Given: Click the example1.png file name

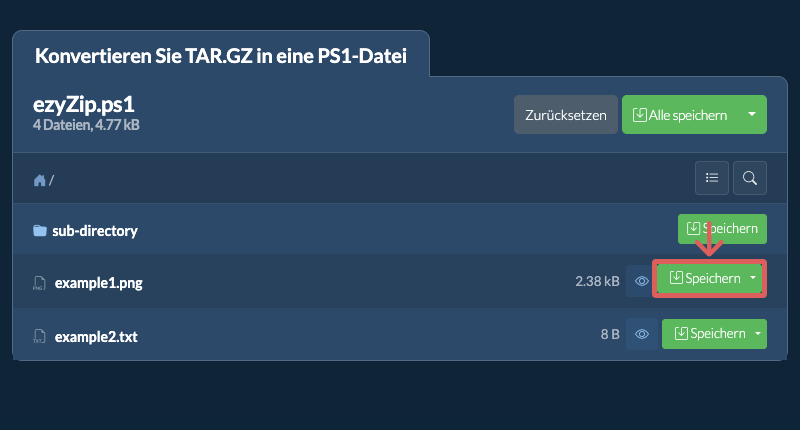Looking at the screenshot, I should 98,283.
